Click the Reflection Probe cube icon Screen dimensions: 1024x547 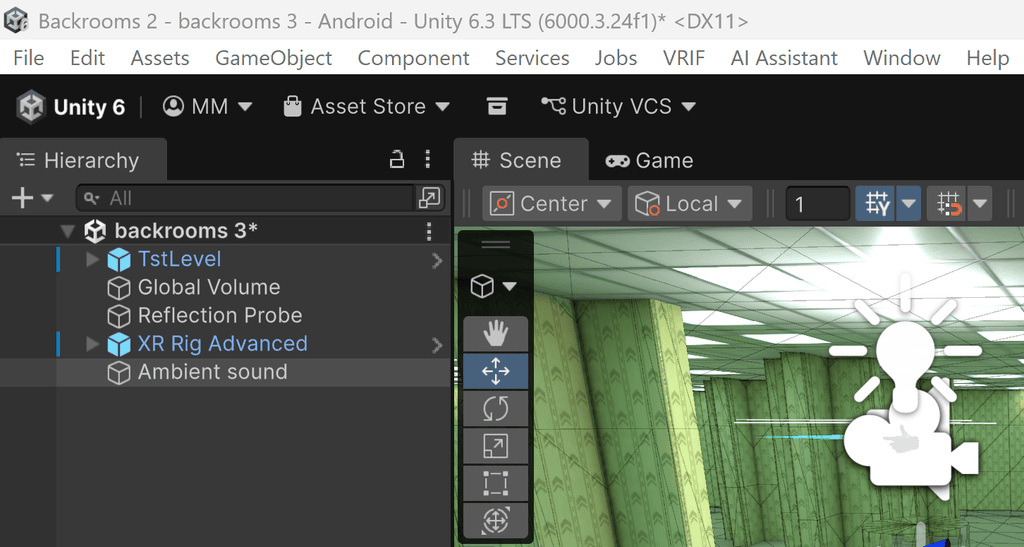119,316
